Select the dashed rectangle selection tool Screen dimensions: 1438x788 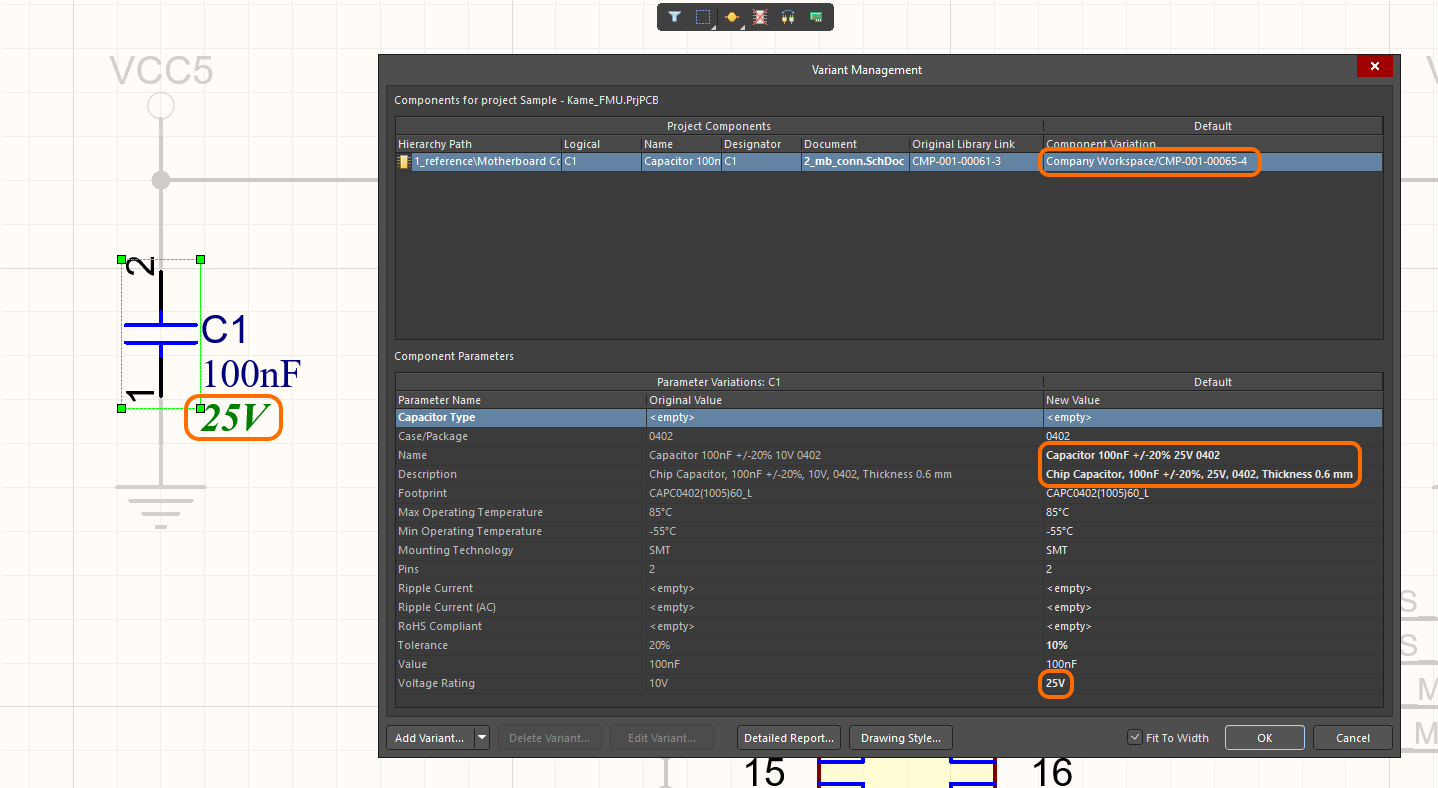point(703,17)
